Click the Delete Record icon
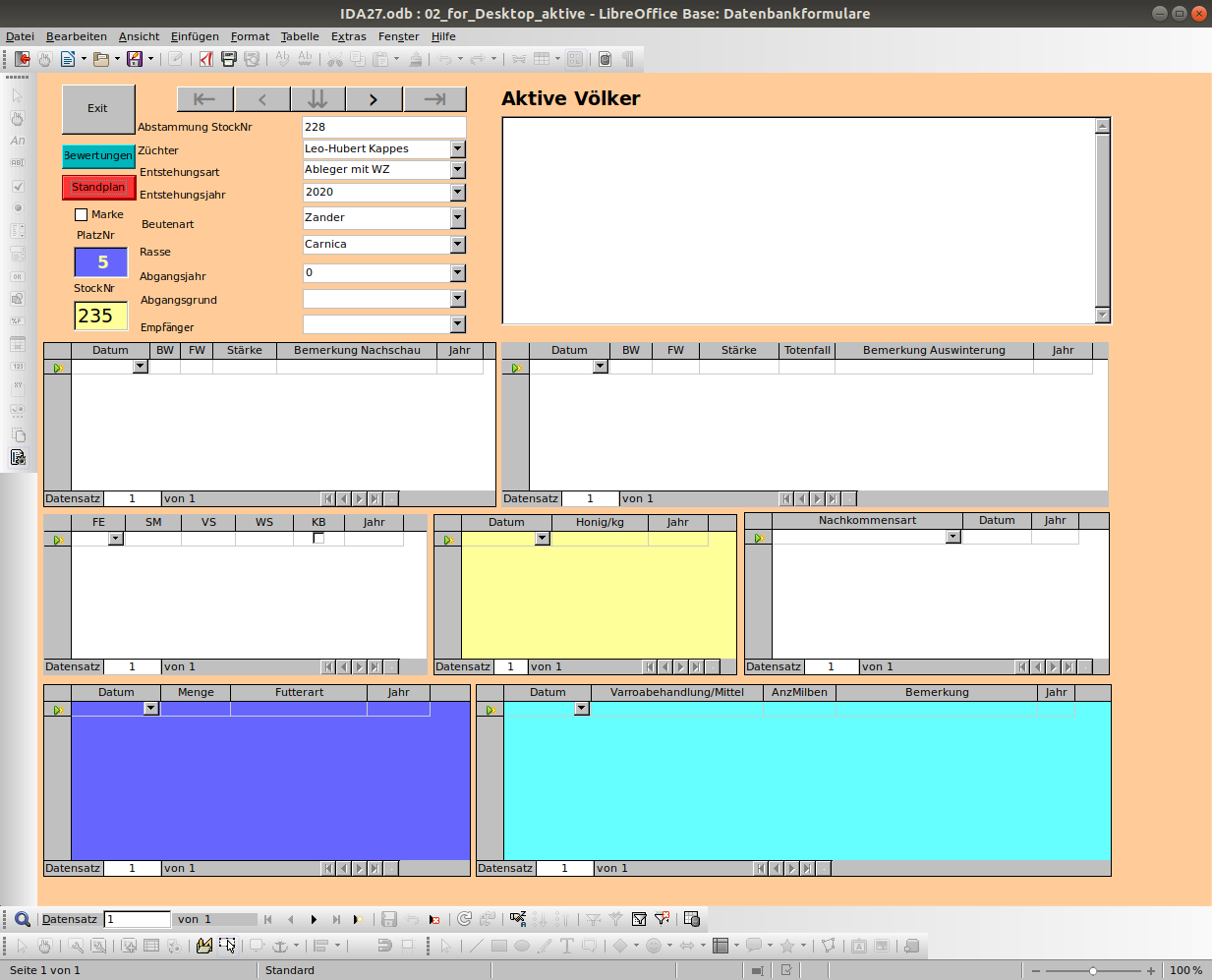This screenshot has width=1212, height=980. (x=434, y=919)
